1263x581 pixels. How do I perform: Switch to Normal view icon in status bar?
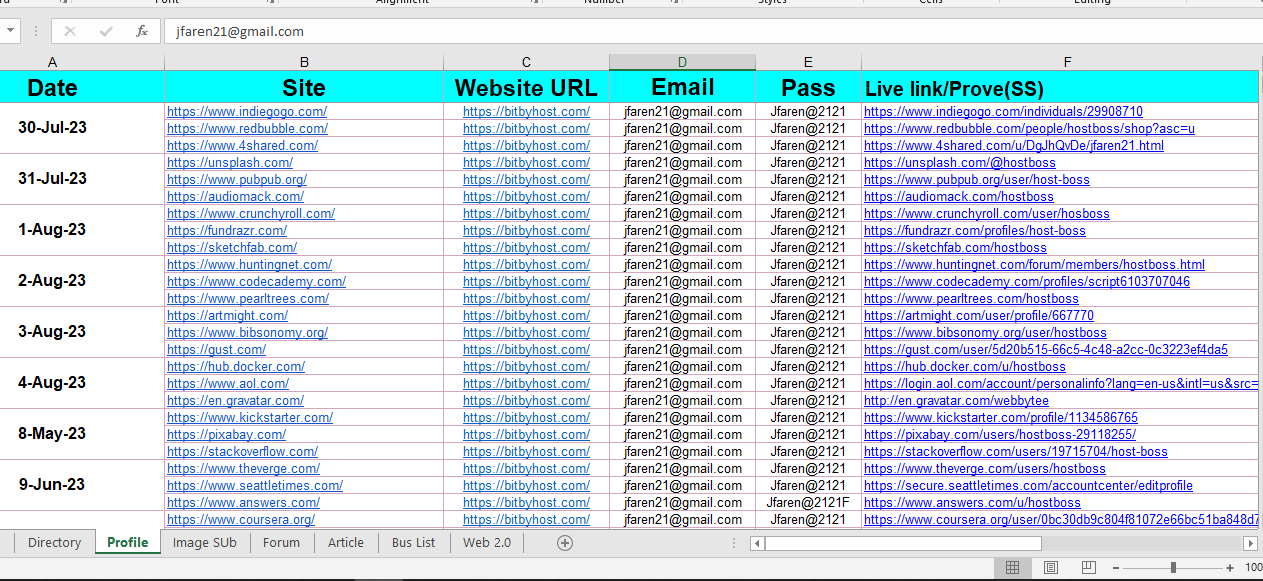point(1012,567)
